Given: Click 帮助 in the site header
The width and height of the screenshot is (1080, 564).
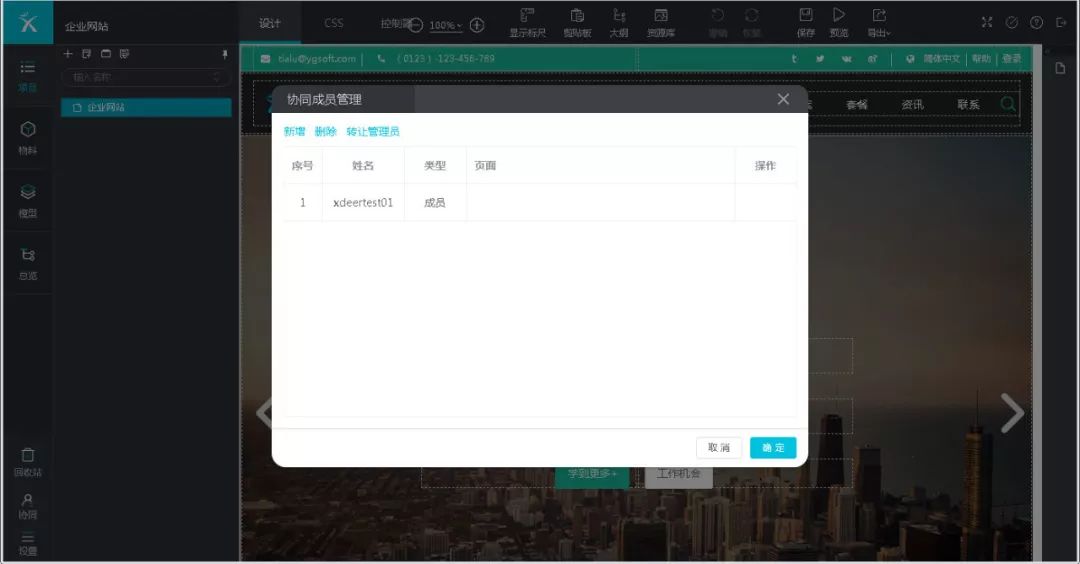Looking at the screenshot, I should pyautogui.click(x=981, y=59).
